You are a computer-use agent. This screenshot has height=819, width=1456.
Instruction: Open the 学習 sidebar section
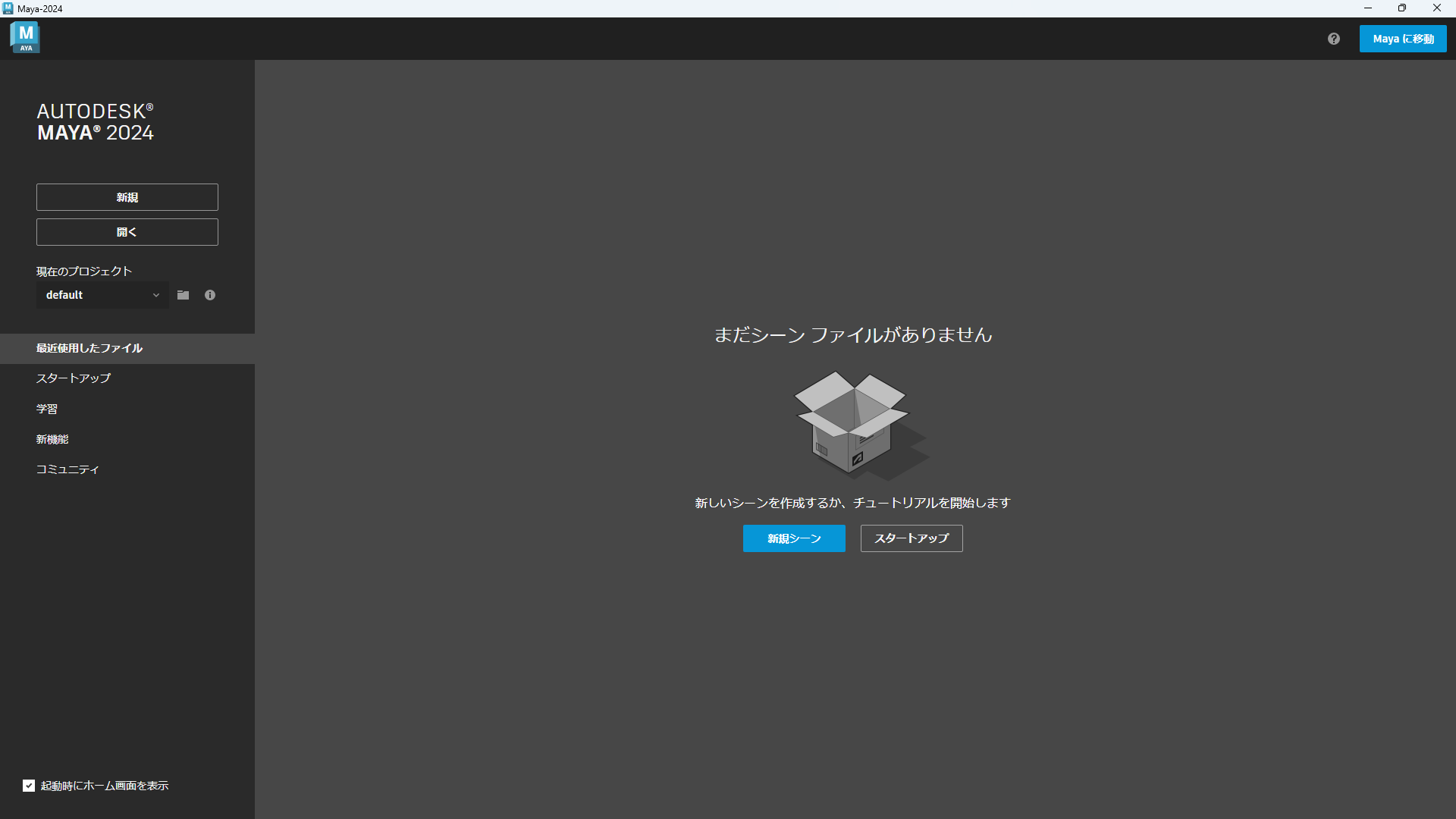click(x=47, y=409)
